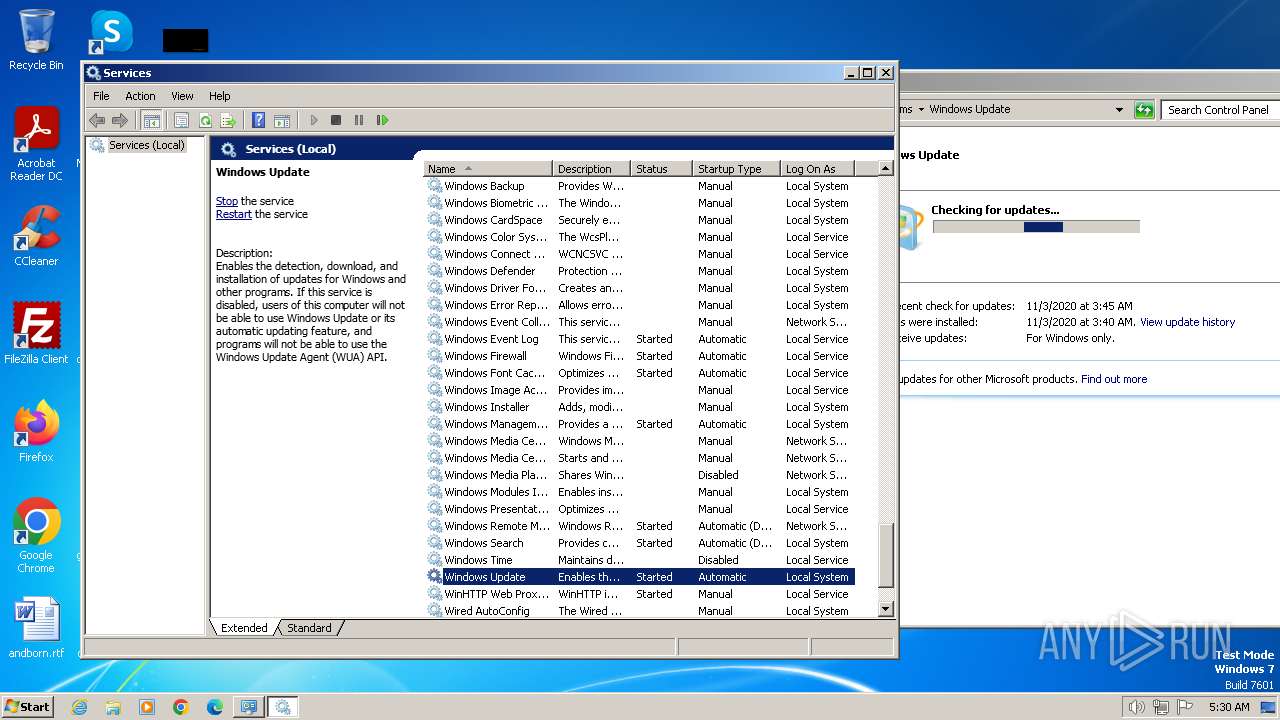
Task: Select the Wired AutoConfig service row
Action: click(640, 611)
